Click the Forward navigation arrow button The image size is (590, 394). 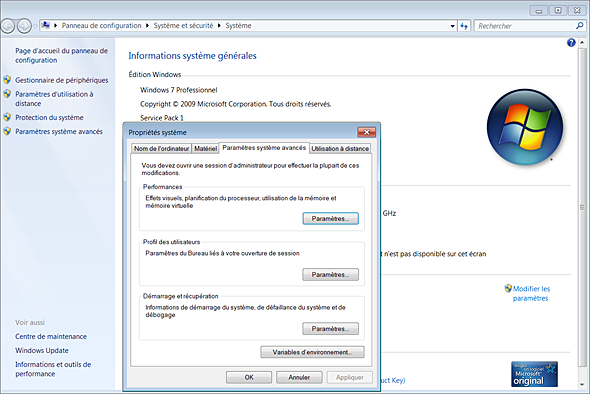click(x=24, y=26)
